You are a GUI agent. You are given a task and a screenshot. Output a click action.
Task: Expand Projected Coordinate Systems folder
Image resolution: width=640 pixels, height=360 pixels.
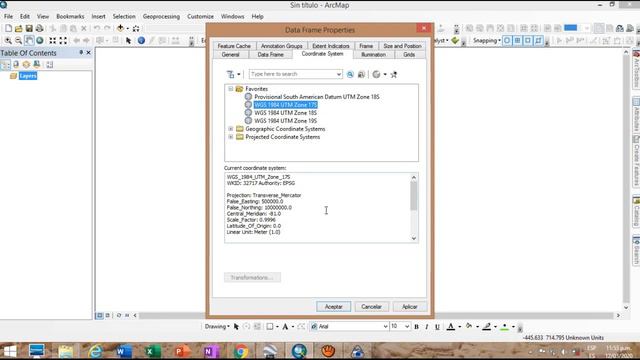point(231,137)
